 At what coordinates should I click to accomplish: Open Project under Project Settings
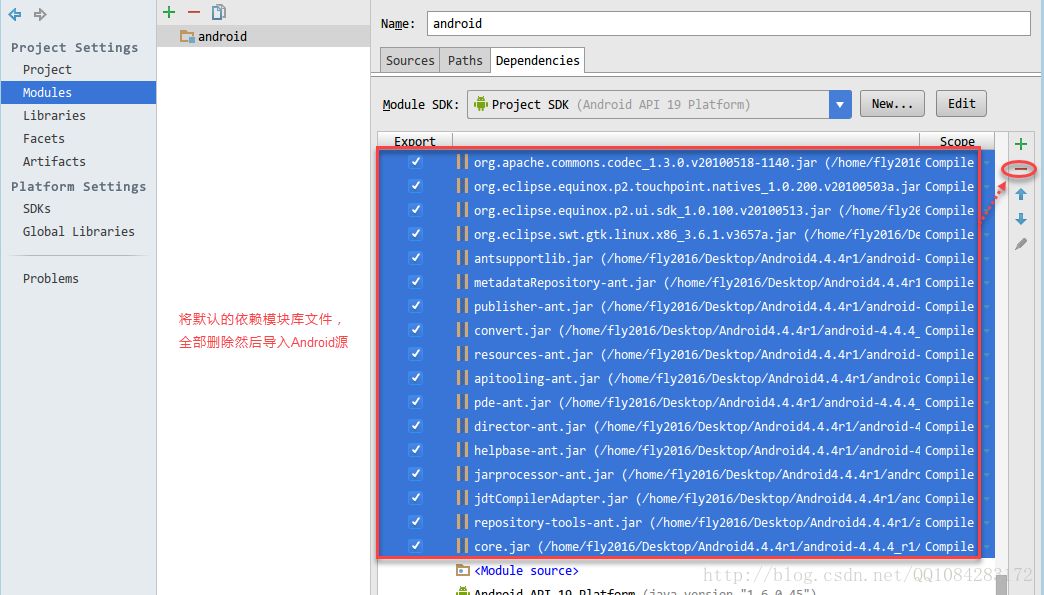[47, 69]
